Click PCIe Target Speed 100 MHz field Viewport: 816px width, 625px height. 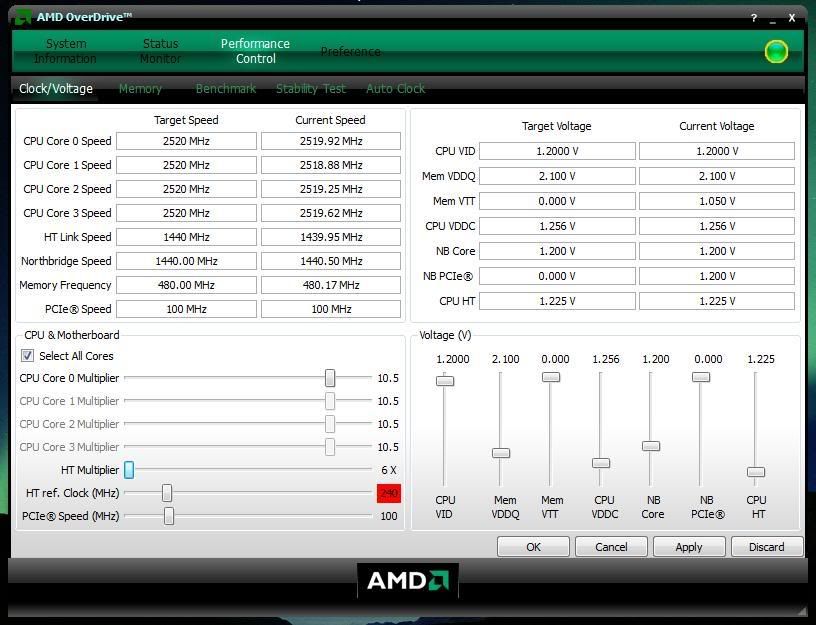186,309
